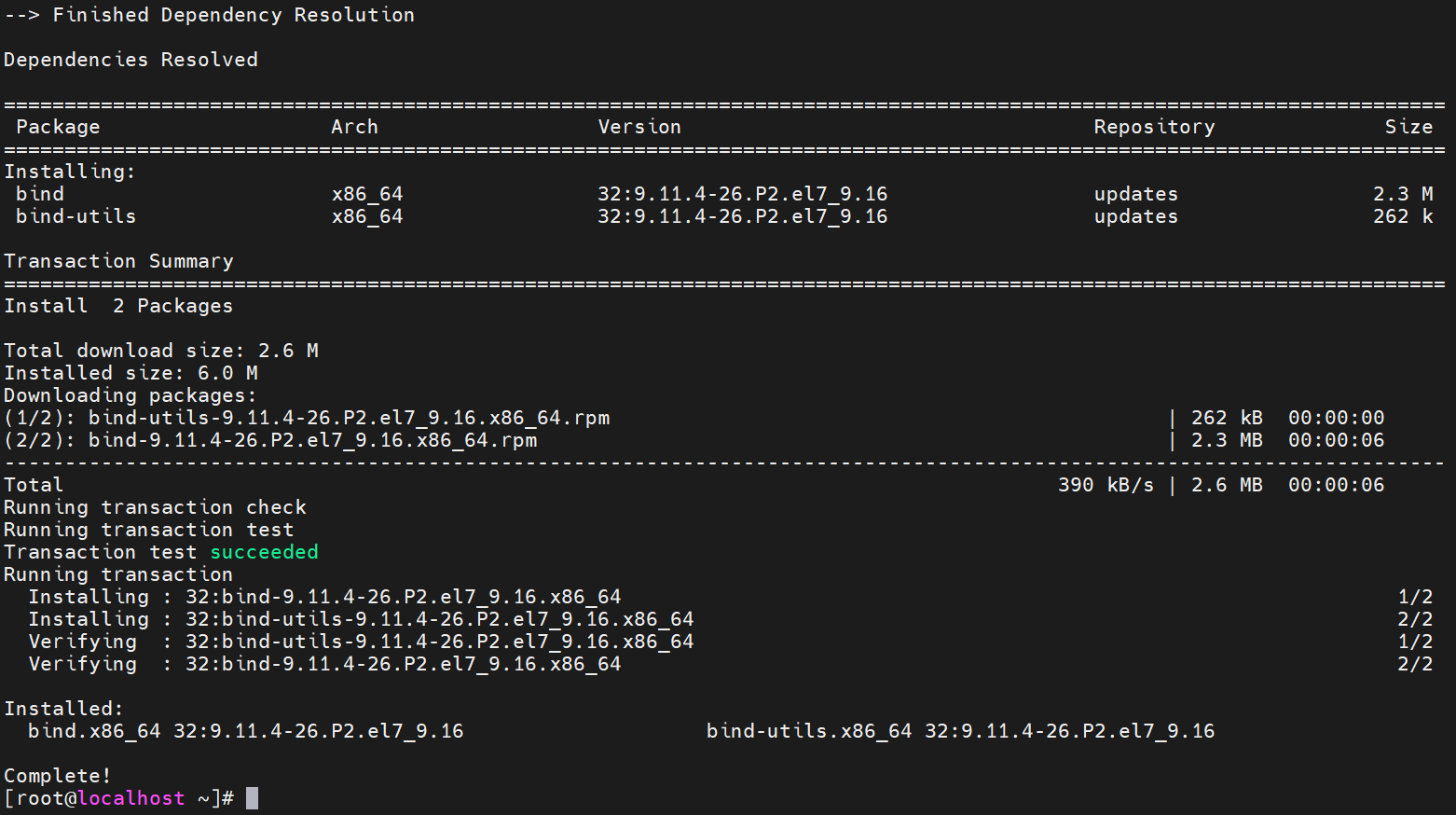Click the green "succeeded" word

[x=264, y=552]
